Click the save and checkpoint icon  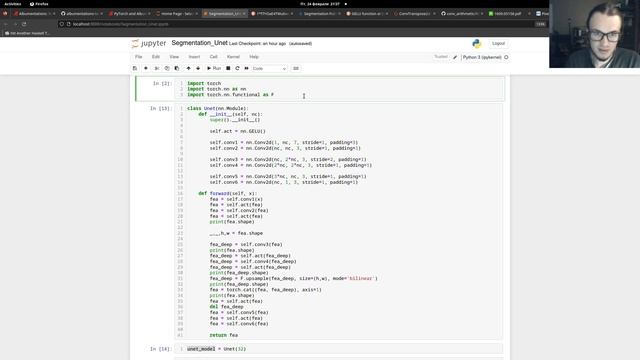(x=135, y=68)
